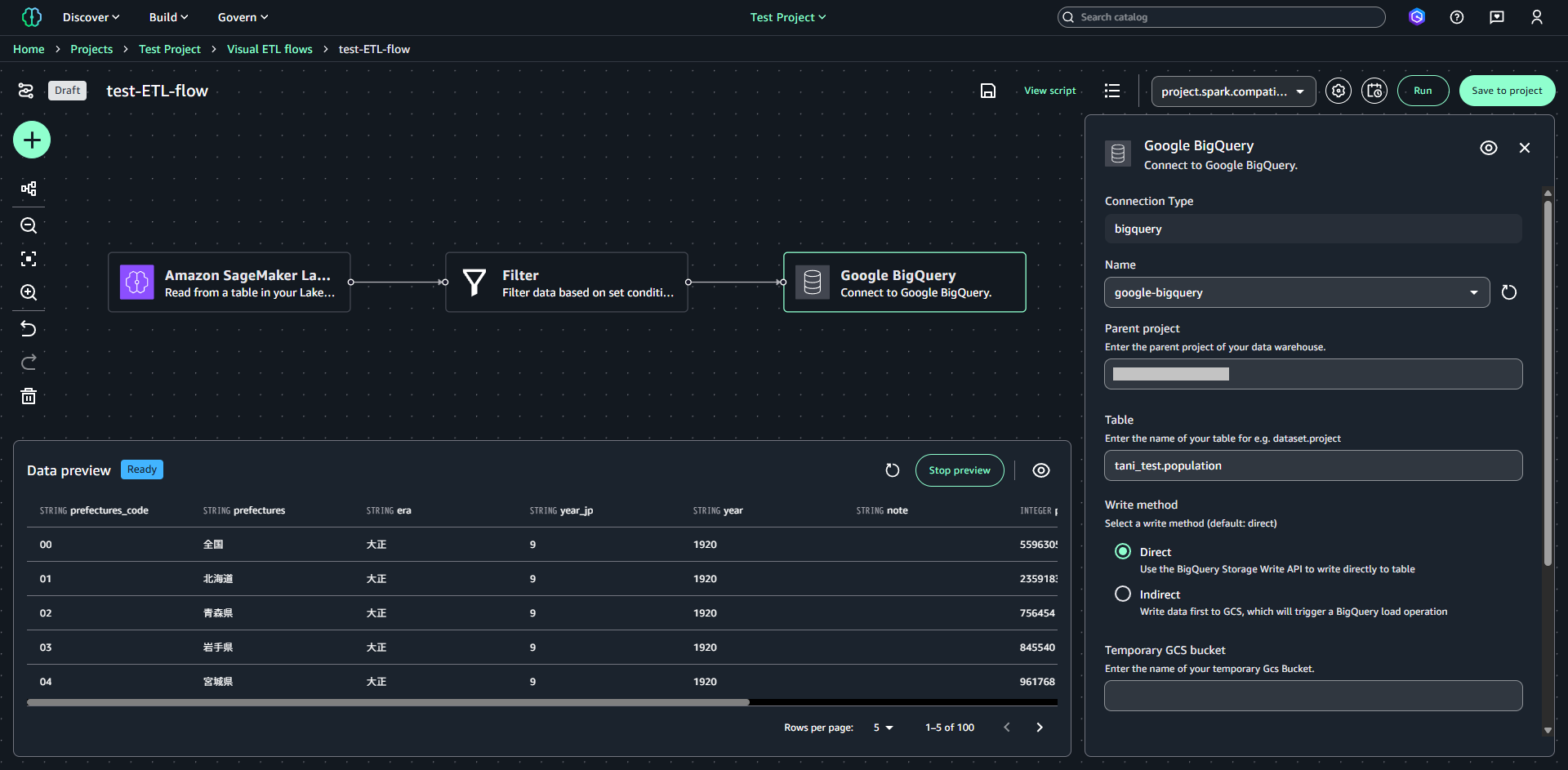Click the Table field tani_test.population

(1313, 465)
